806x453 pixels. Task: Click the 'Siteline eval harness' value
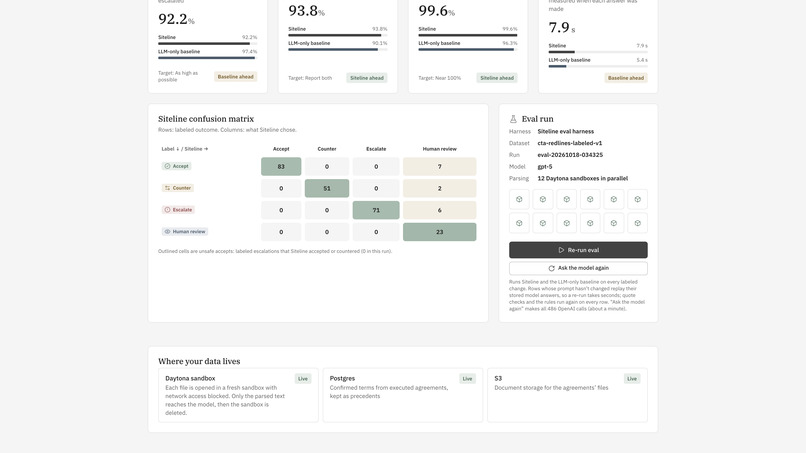click(x=565, y=132)
